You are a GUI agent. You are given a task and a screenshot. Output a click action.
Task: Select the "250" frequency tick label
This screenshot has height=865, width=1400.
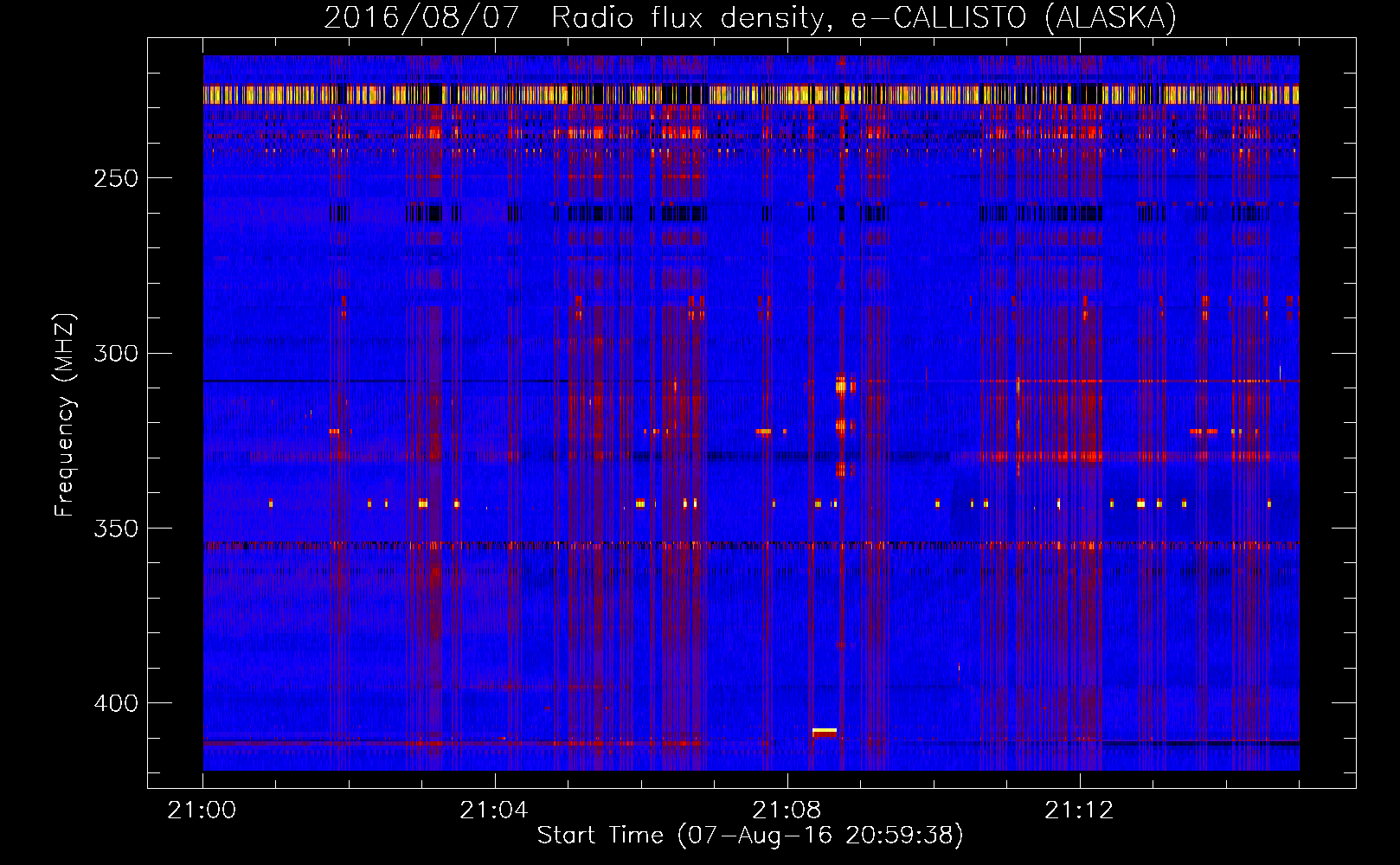pos(116,178)
